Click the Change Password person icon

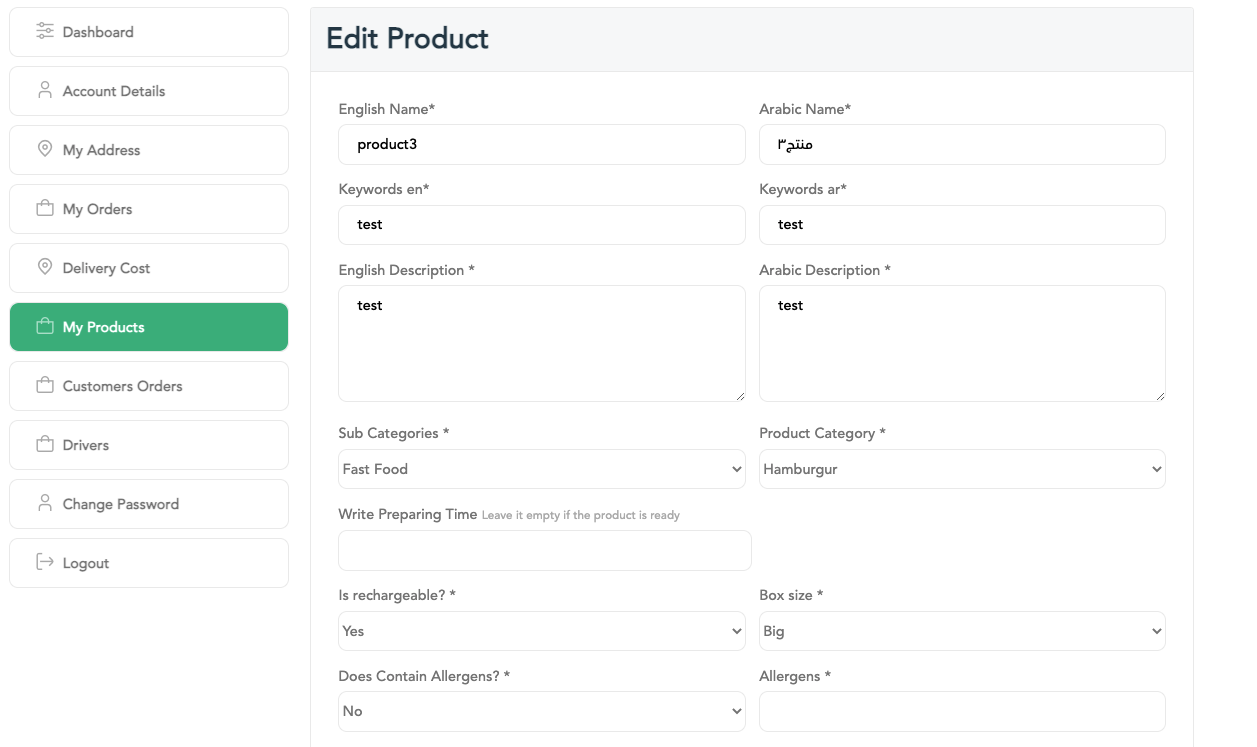click(x=44, y=504)
